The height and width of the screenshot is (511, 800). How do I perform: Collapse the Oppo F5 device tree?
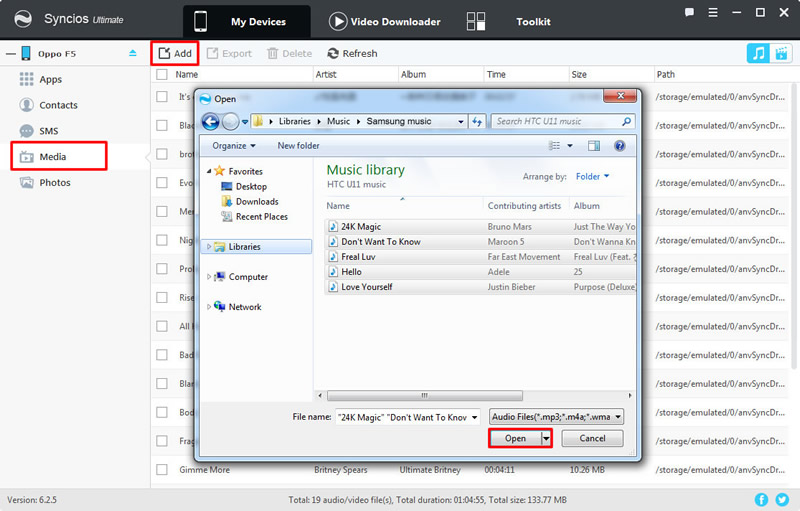11,53
